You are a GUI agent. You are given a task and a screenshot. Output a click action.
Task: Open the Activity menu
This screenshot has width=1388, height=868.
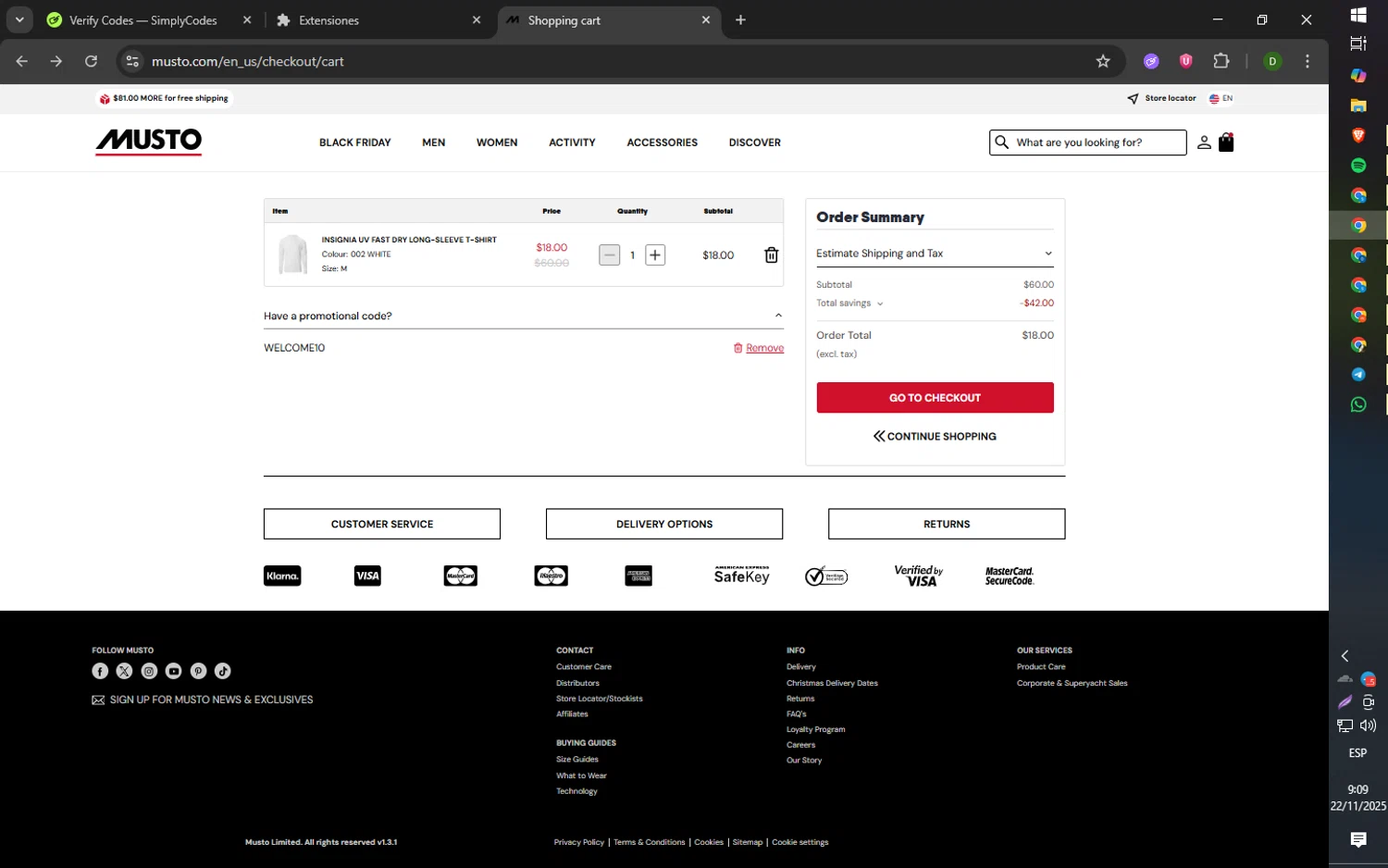click(x=572, y=143)
